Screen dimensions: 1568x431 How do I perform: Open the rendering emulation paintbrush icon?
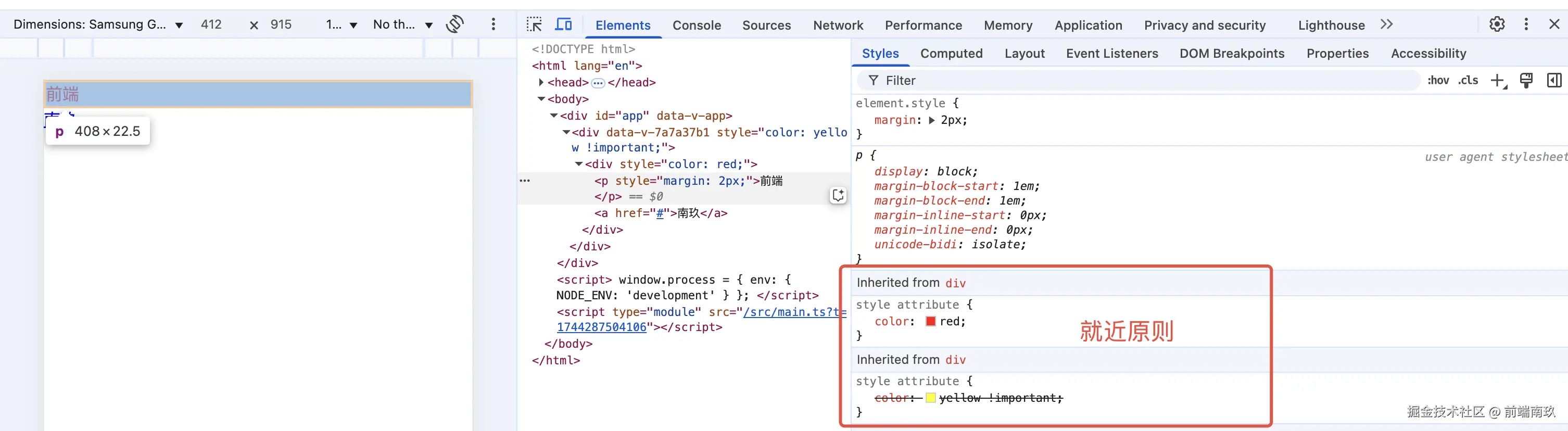coord(1526,80)
